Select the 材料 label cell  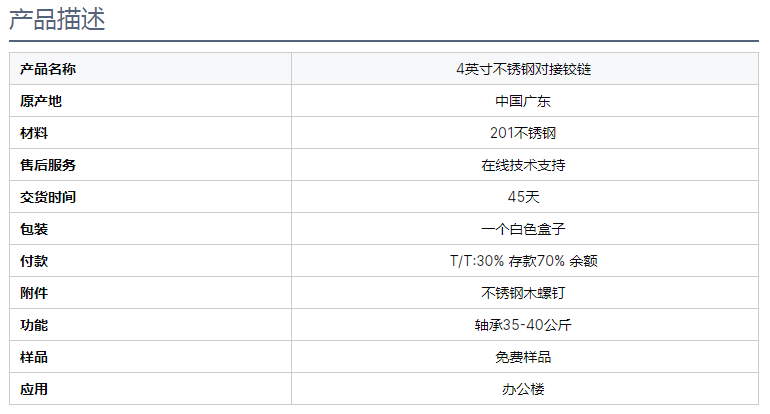34,133
